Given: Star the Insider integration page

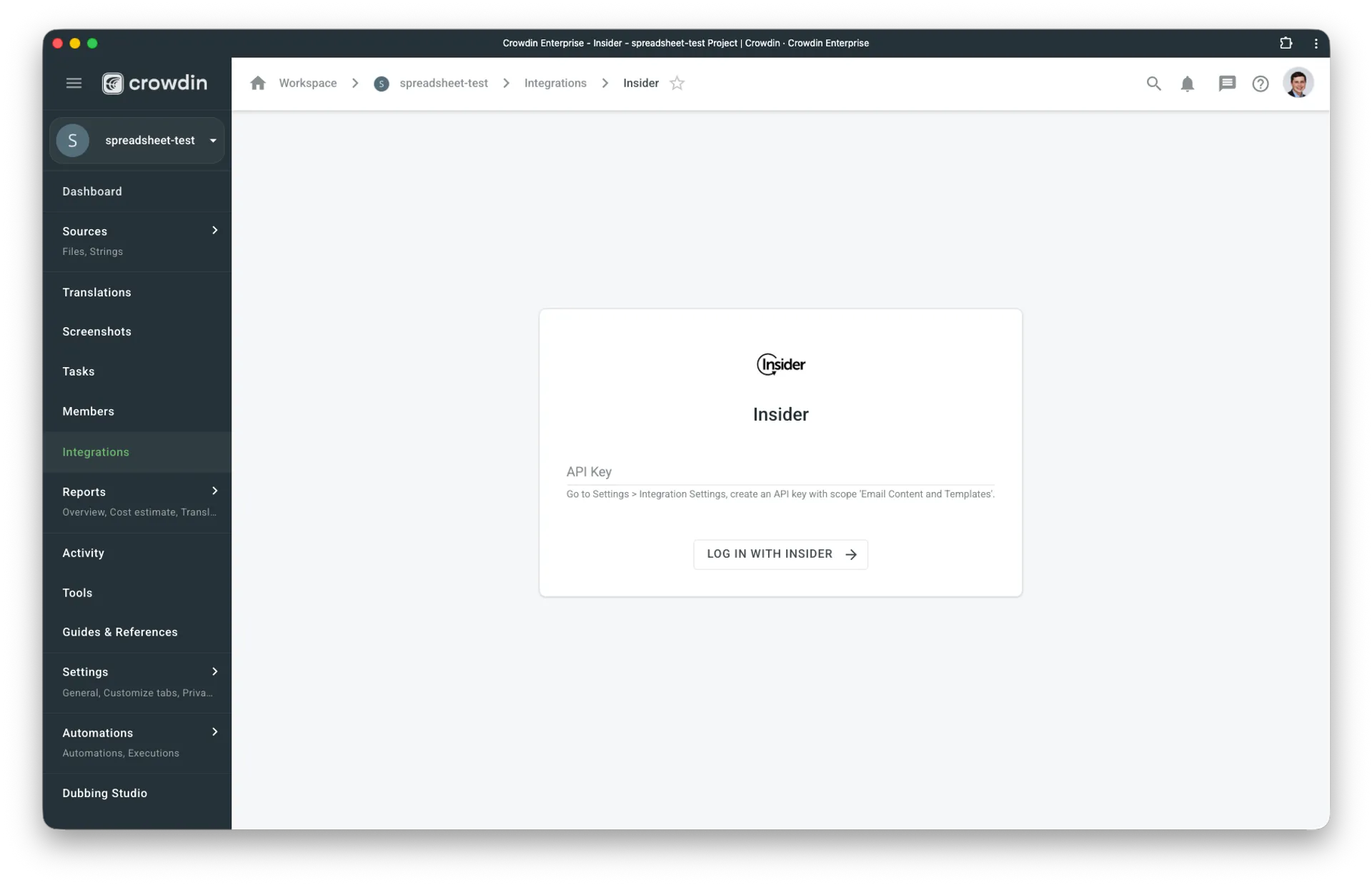Looking at the screenshot, I should pyautogui.click(x=677, y=83).
